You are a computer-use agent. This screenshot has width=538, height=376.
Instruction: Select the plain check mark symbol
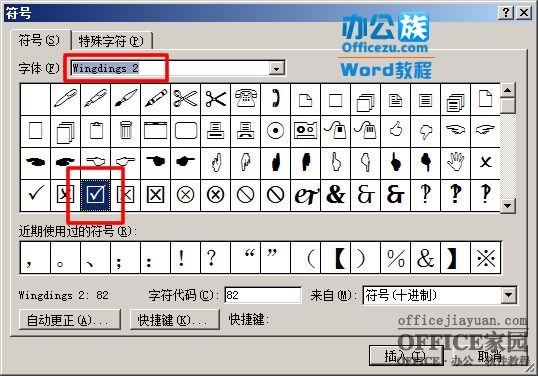pos(36,195)
